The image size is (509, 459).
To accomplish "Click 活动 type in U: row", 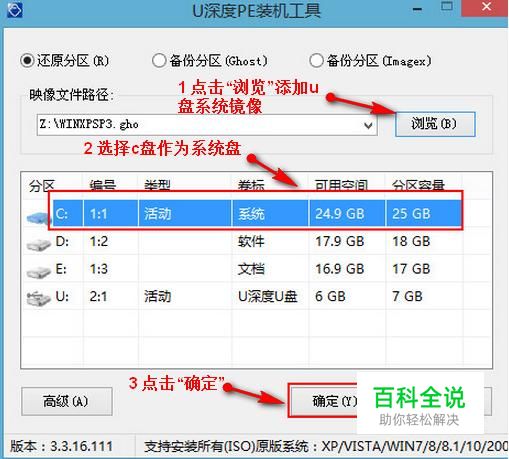I will [158, 296].
